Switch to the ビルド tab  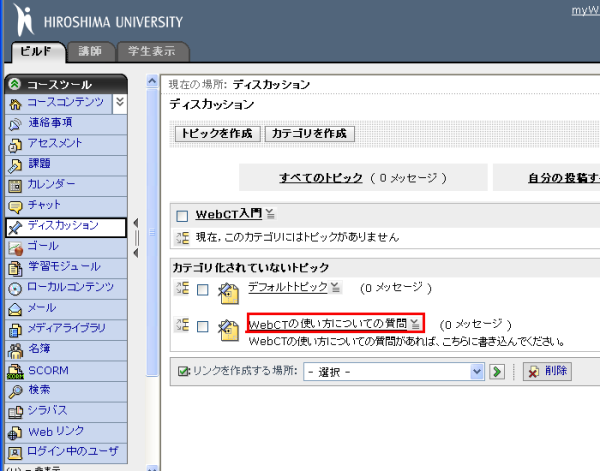(38, 51)
